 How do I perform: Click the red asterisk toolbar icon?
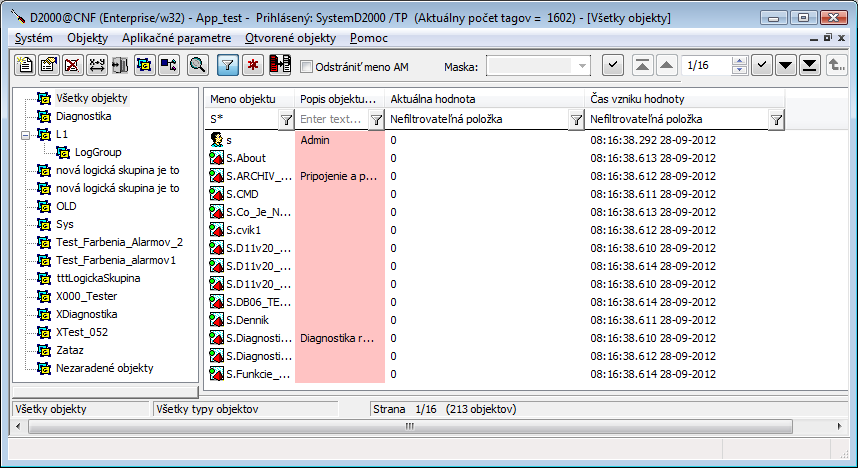[253, 65]
